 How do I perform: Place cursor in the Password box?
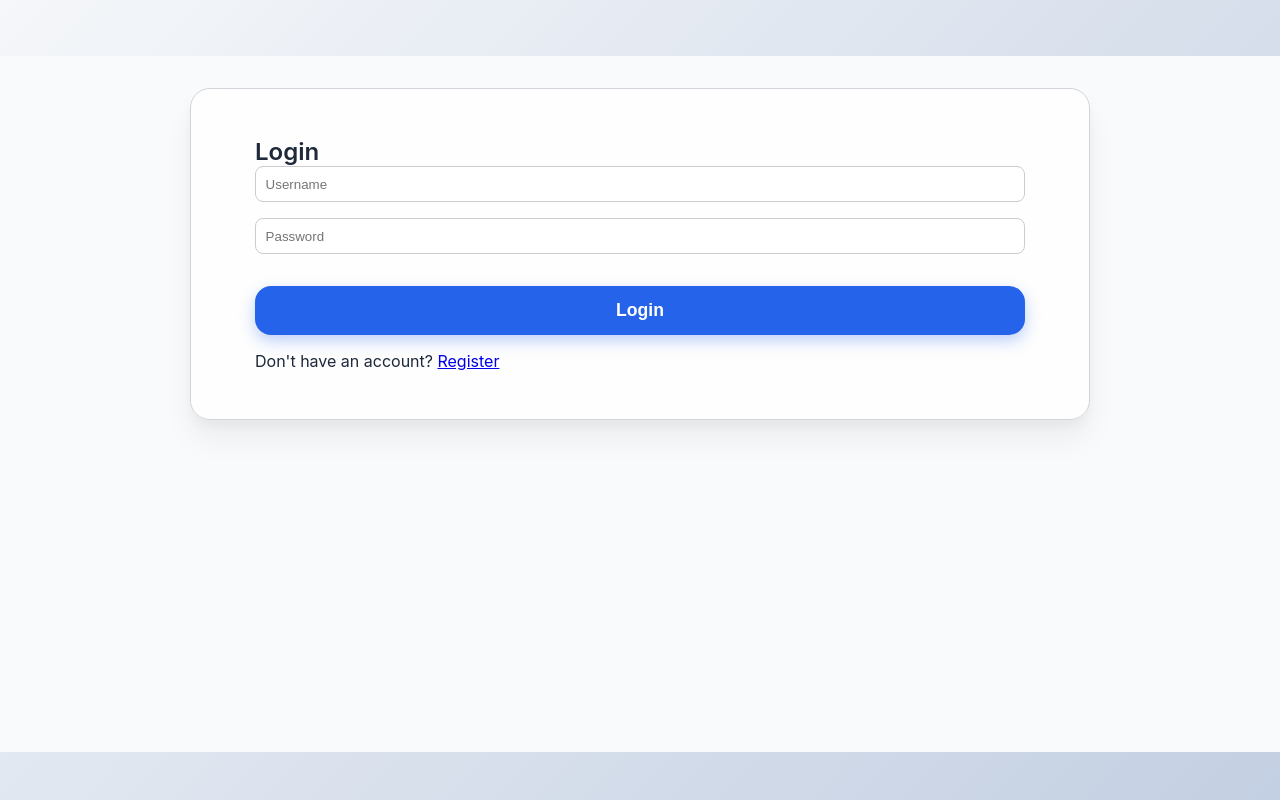[x=640, y=236]
